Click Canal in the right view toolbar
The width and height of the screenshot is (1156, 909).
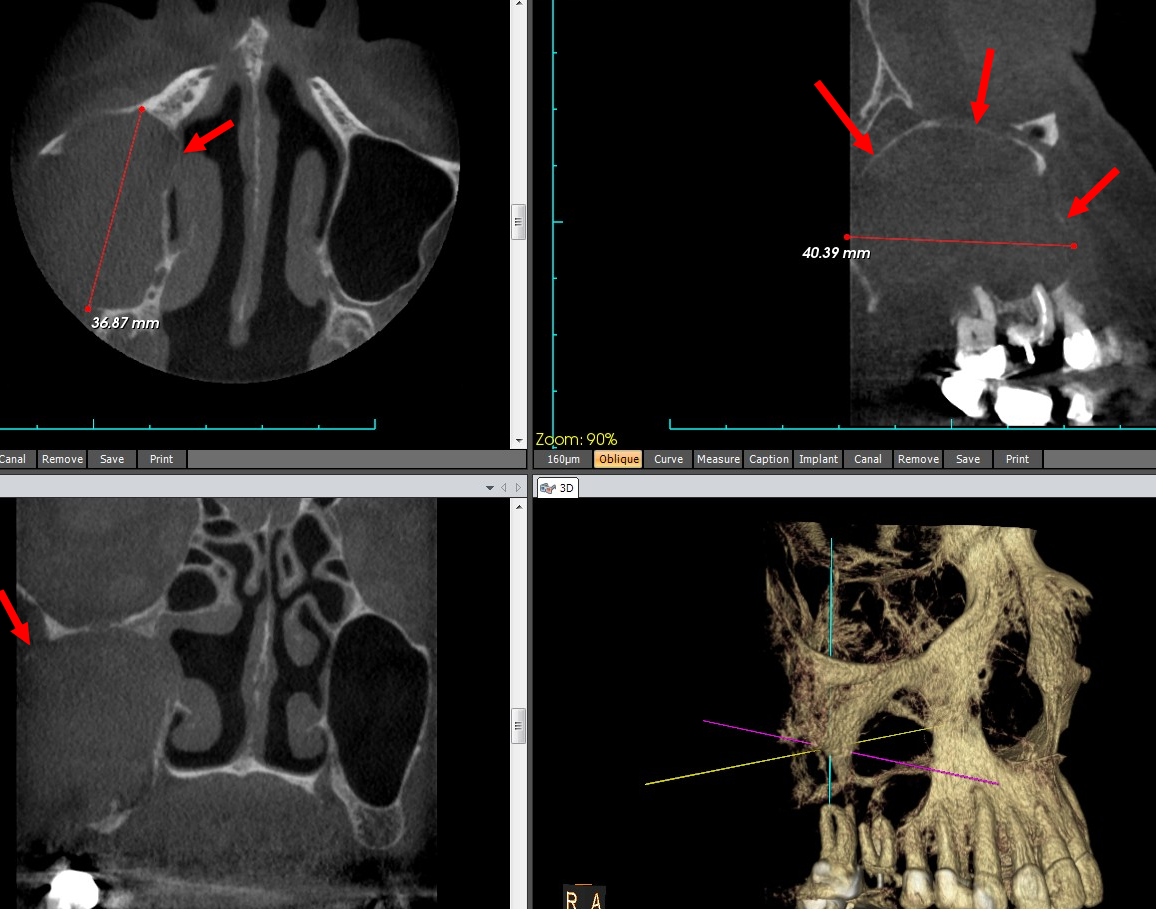868,459
